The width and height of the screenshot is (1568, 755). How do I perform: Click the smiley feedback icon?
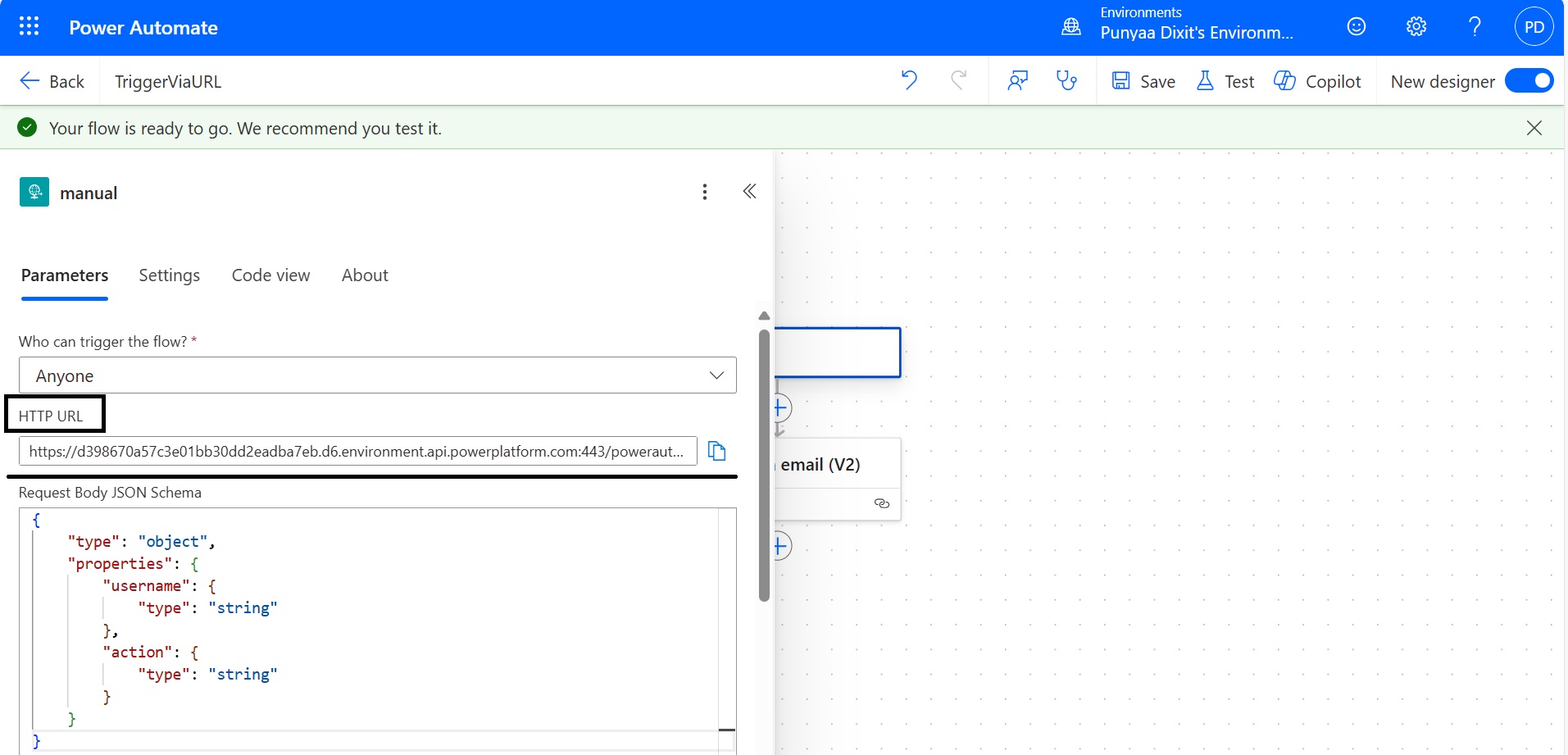point(1357,27)
